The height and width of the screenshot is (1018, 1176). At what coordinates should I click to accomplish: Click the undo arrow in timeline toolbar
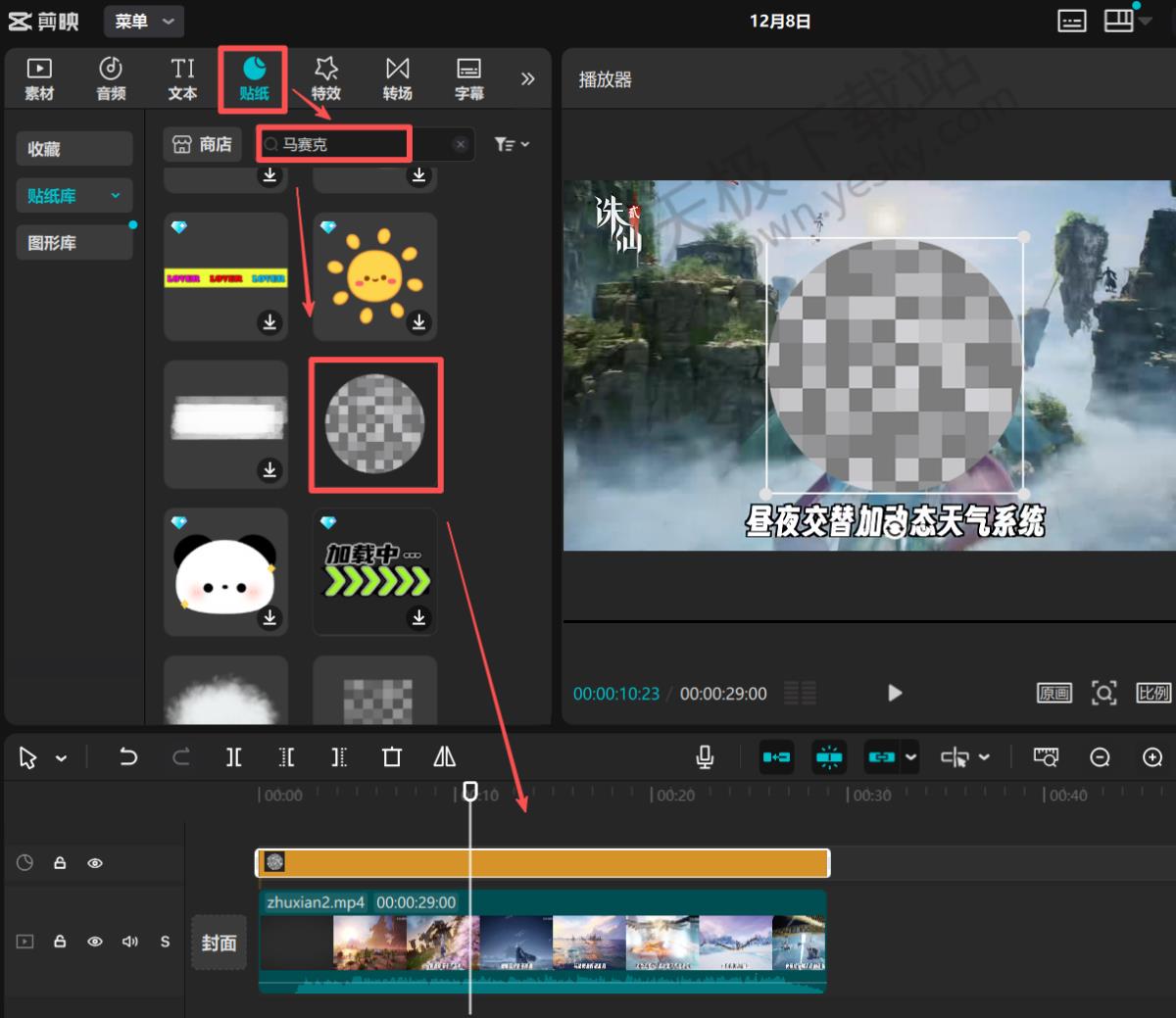(x=128, y=756)
